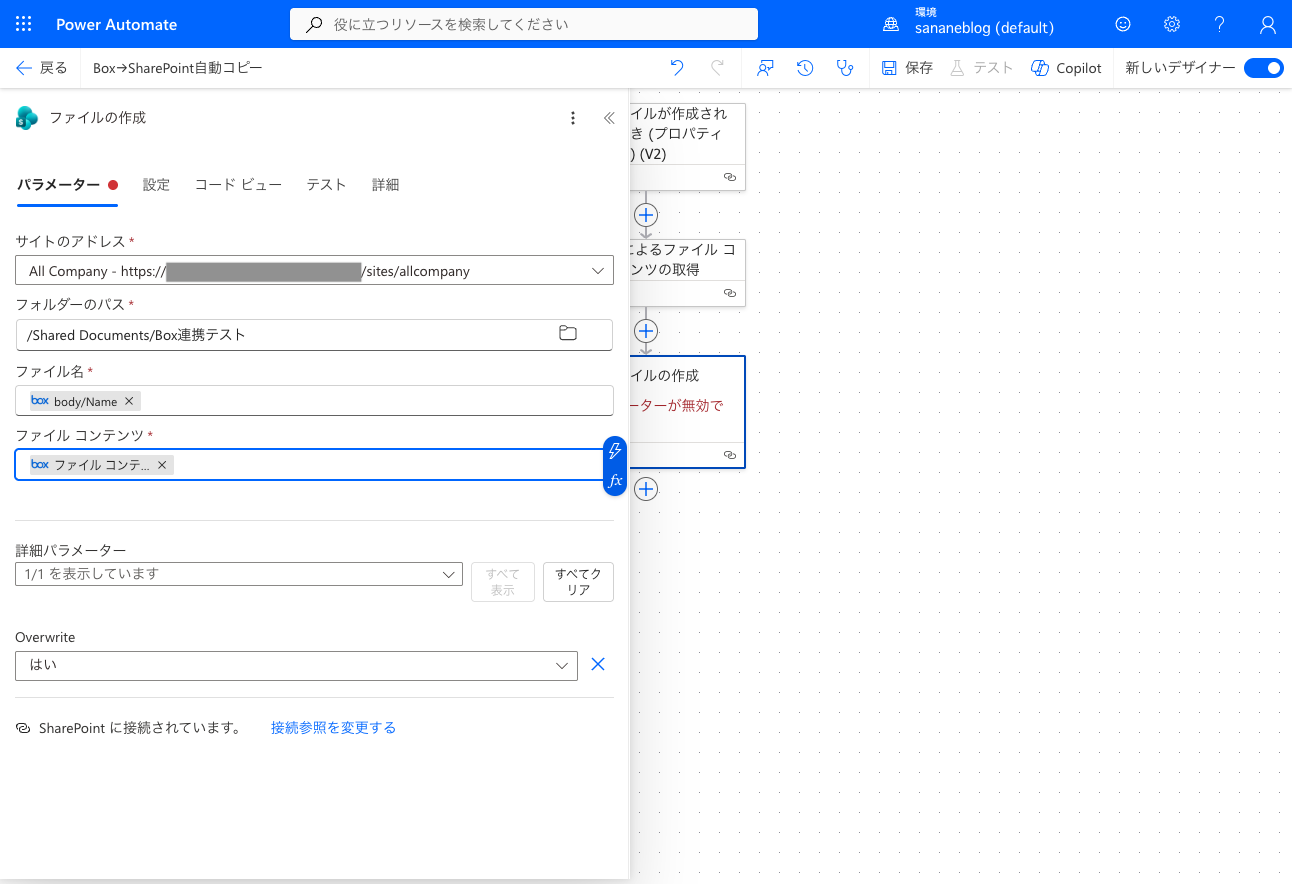Open the folder picker icon in folder path
Image resolution: width=1292 pixels, height=884 pixels.
coord(568,333)
